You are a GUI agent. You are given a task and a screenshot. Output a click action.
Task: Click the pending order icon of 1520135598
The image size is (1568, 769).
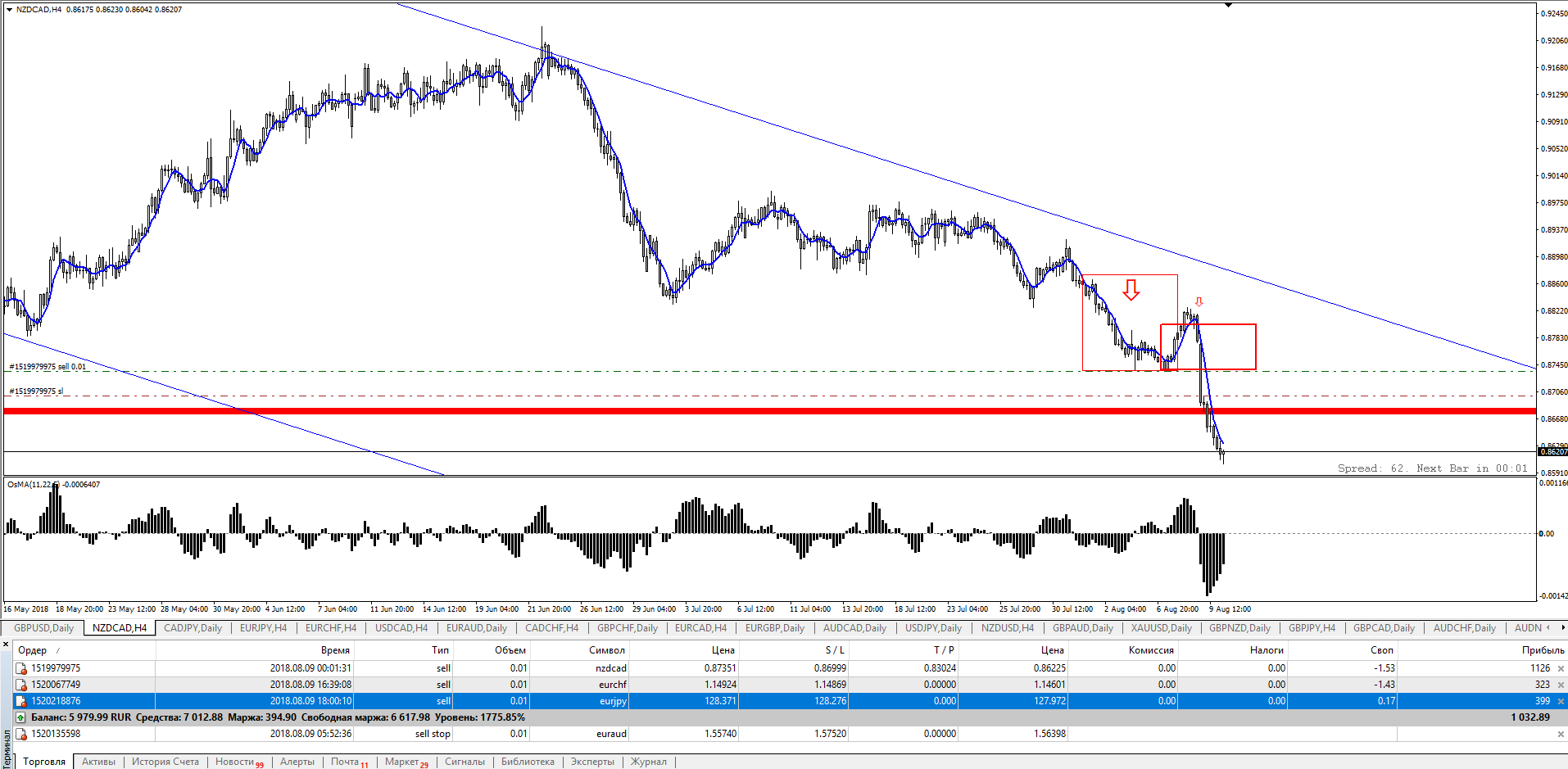[x=21, y=734]
